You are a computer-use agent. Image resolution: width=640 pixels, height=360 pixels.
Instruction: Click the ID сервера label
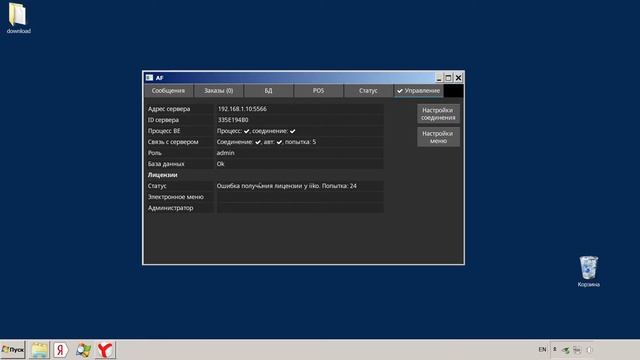[163, 120]
